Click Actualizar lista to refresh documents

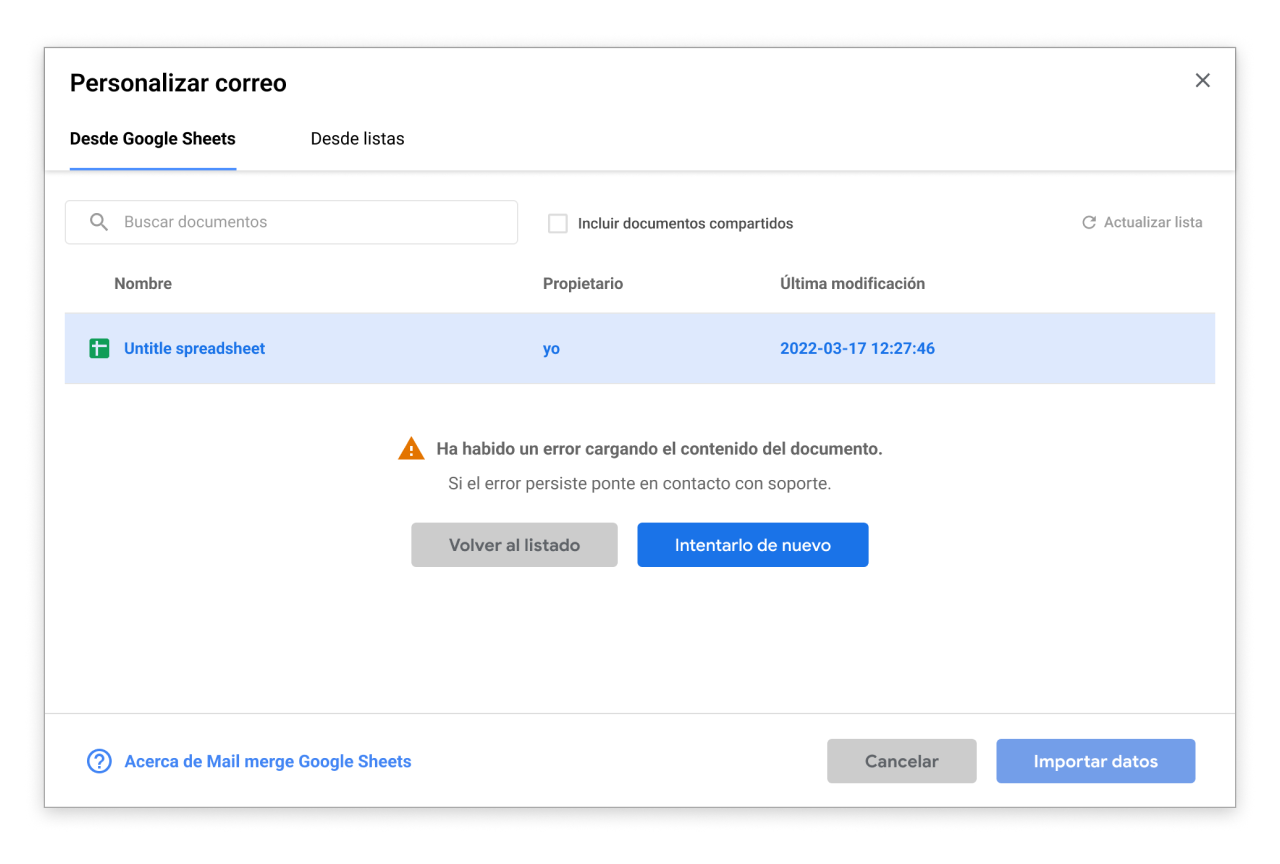tap(1152, 222)
